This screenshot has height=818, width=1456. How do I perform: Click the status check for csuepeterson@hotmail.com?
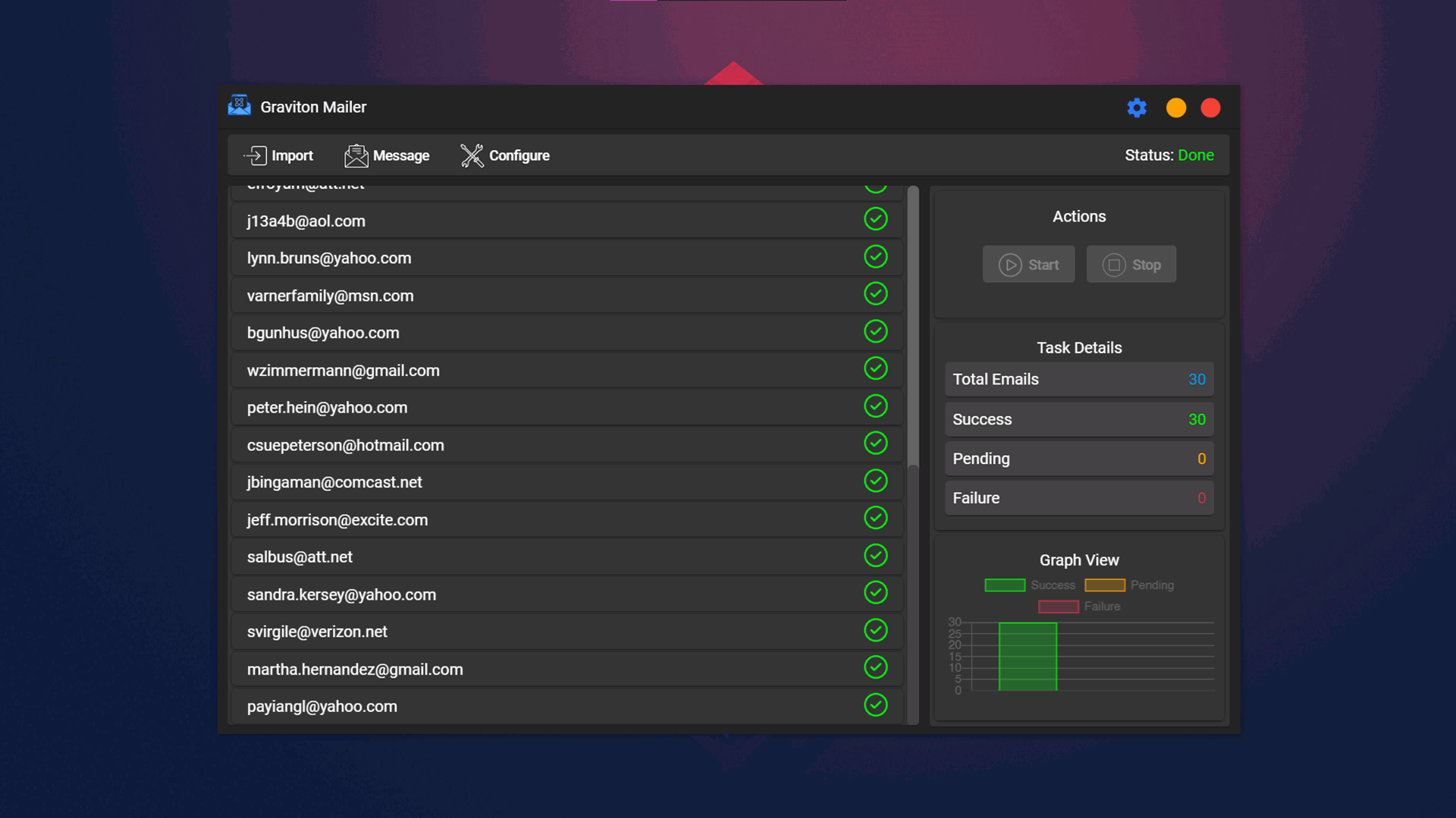(x=876, y=443)
